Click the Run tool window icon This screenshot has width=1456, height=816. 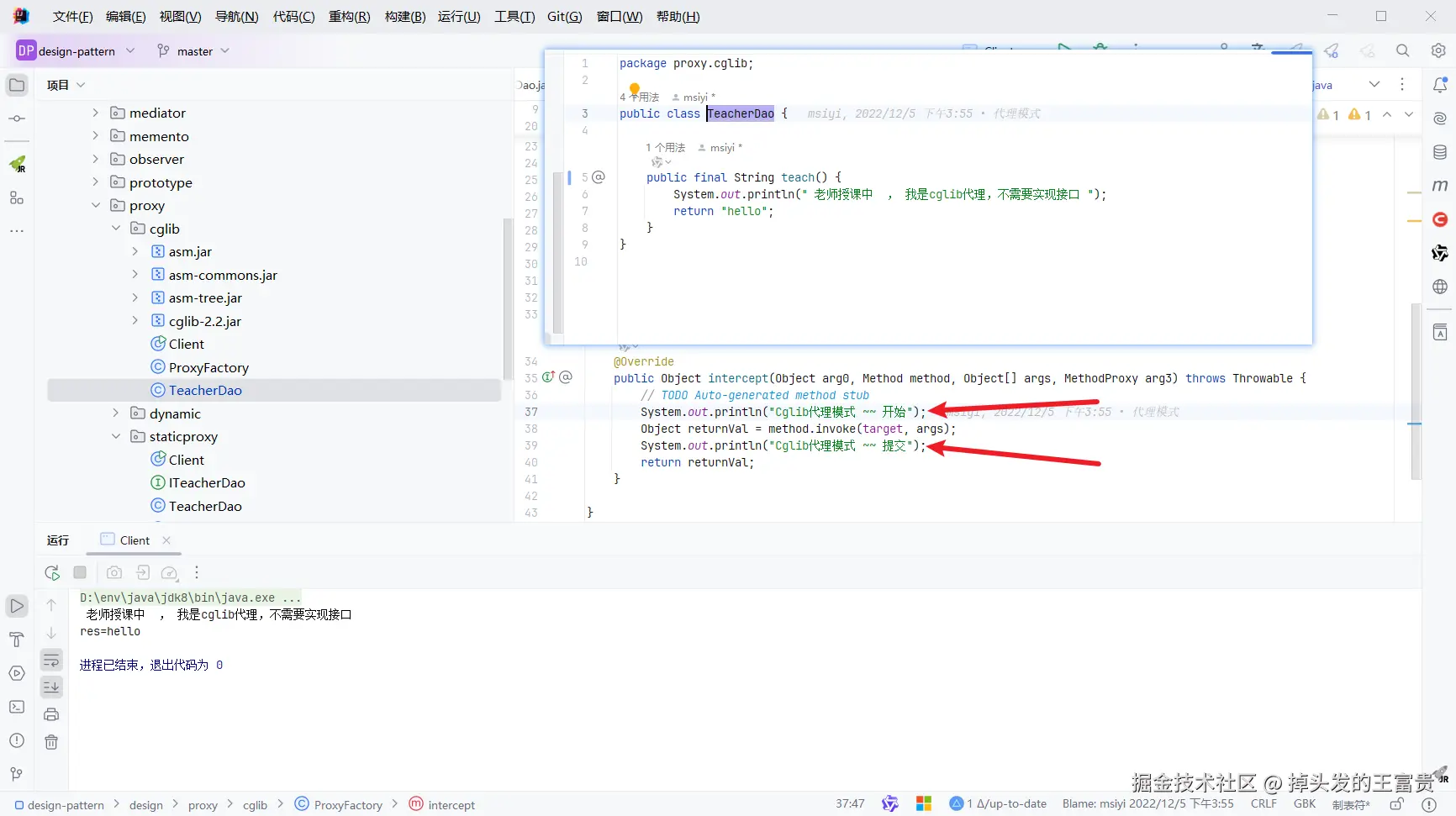coord(17,606)
